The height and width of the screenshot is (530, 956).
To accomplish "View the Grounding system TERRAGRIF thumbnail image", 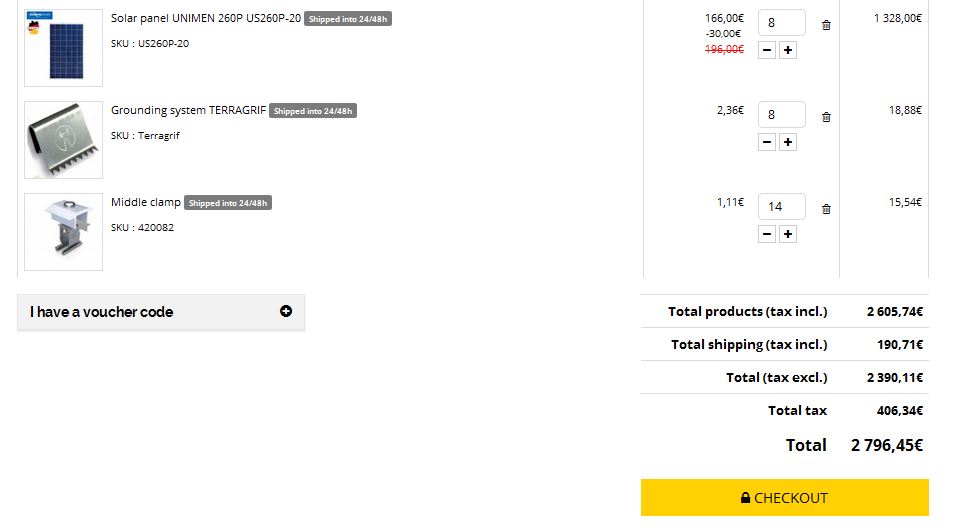I will (x=63, y=140).
